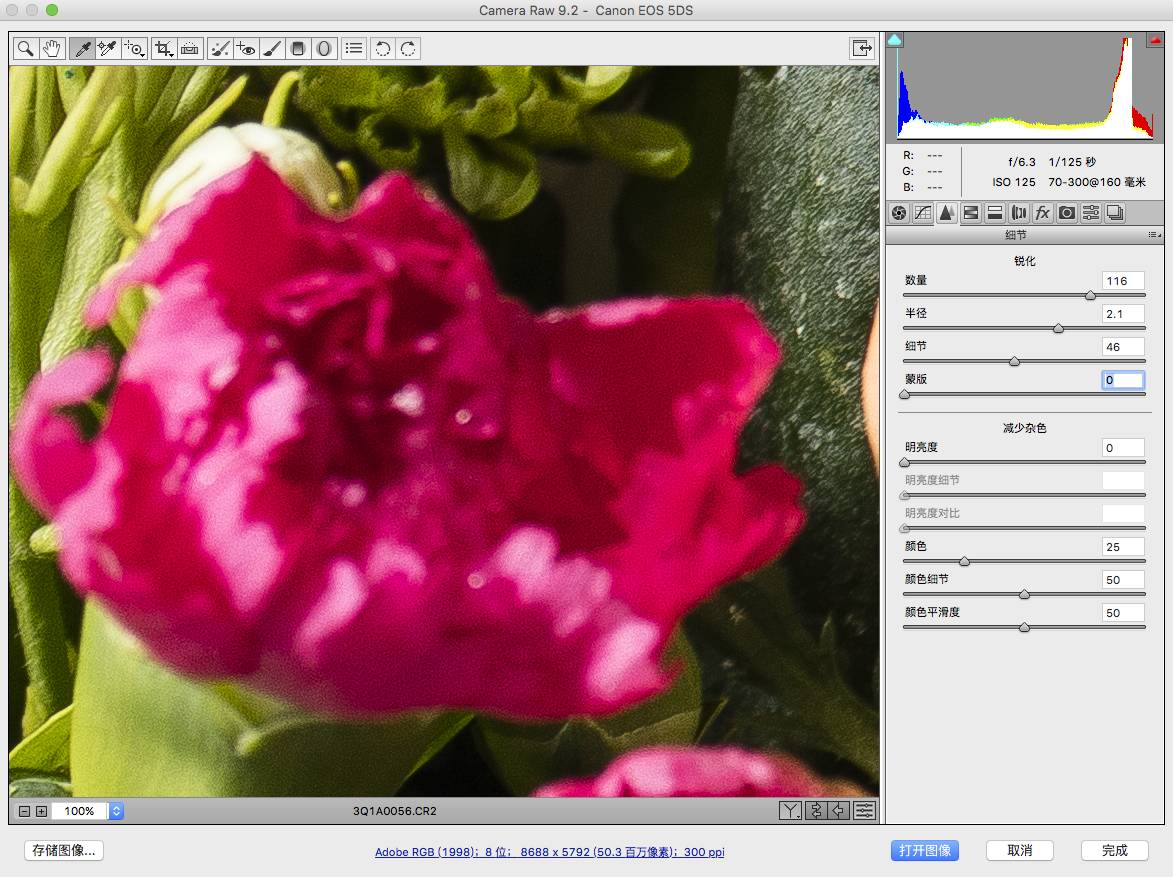Click the 颜色平滑度 value field
The height and width of the screenshot is (877, 1173).
tap(1123, 612)
